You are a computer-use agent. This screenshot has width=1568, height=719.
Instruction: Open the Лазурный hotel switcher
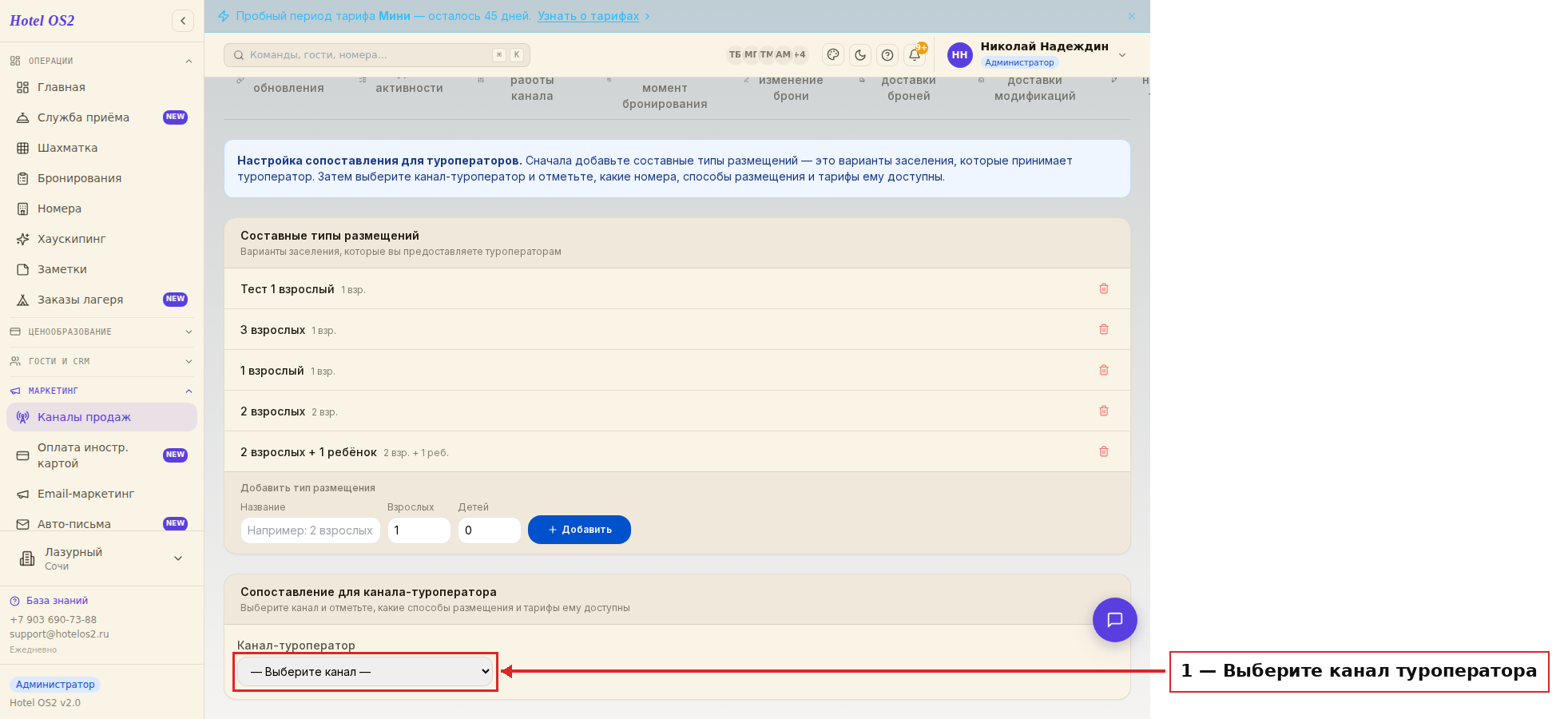click(x=101, y=558)
